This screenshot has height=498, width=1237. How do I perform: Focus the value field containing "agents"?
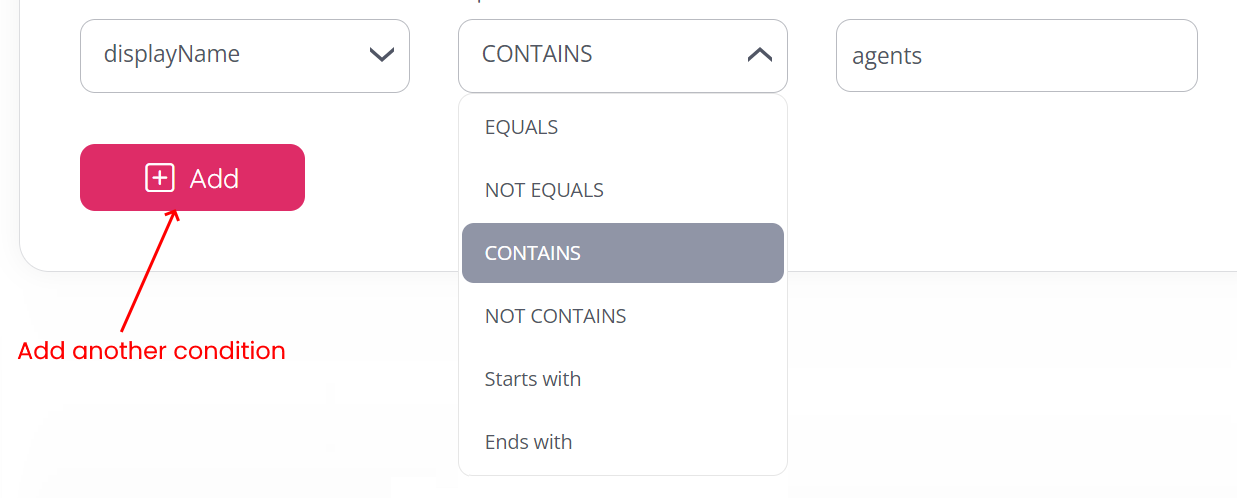(1016, 56)
